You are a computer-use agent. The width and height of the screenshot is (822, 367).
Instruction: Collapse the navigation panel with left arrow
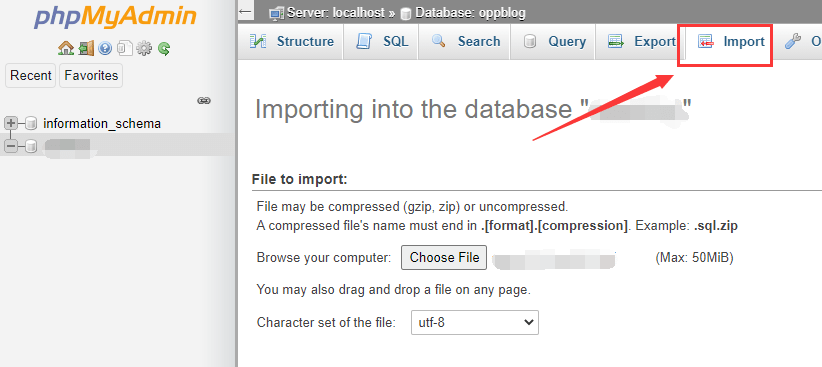245,12
